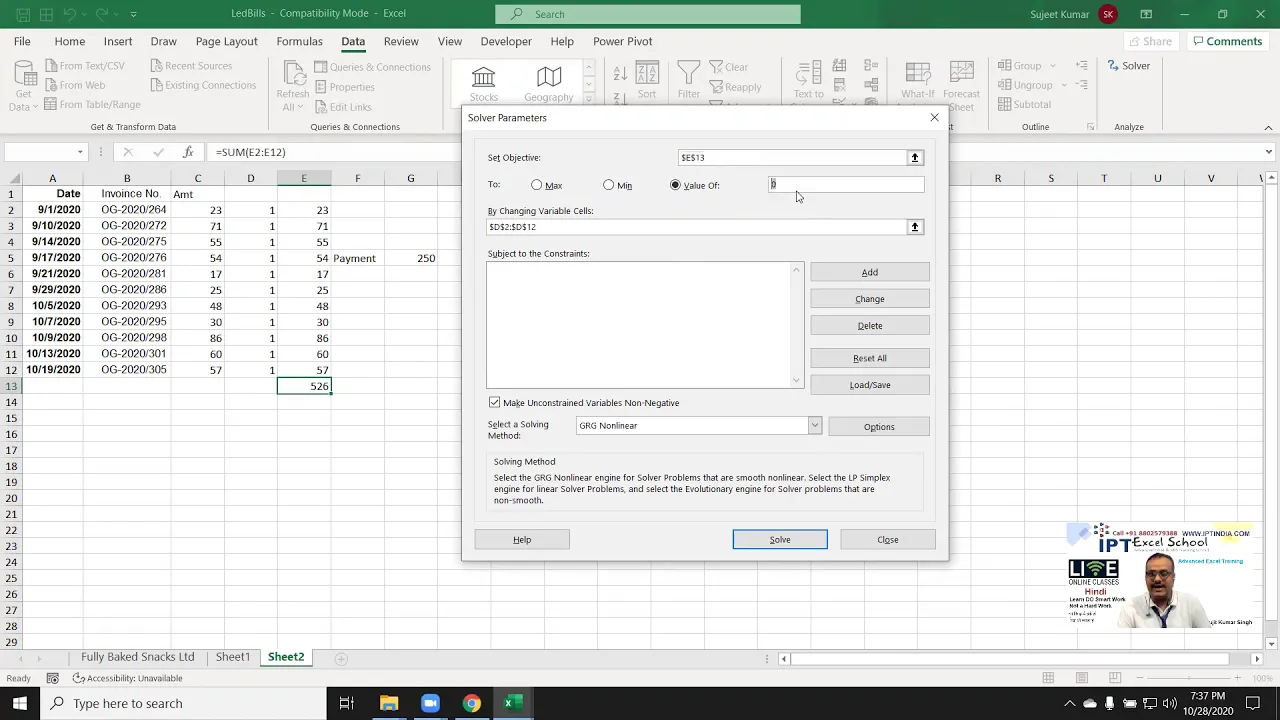Click the Changing Variable Cells range selector arrow

pos(914,227)
